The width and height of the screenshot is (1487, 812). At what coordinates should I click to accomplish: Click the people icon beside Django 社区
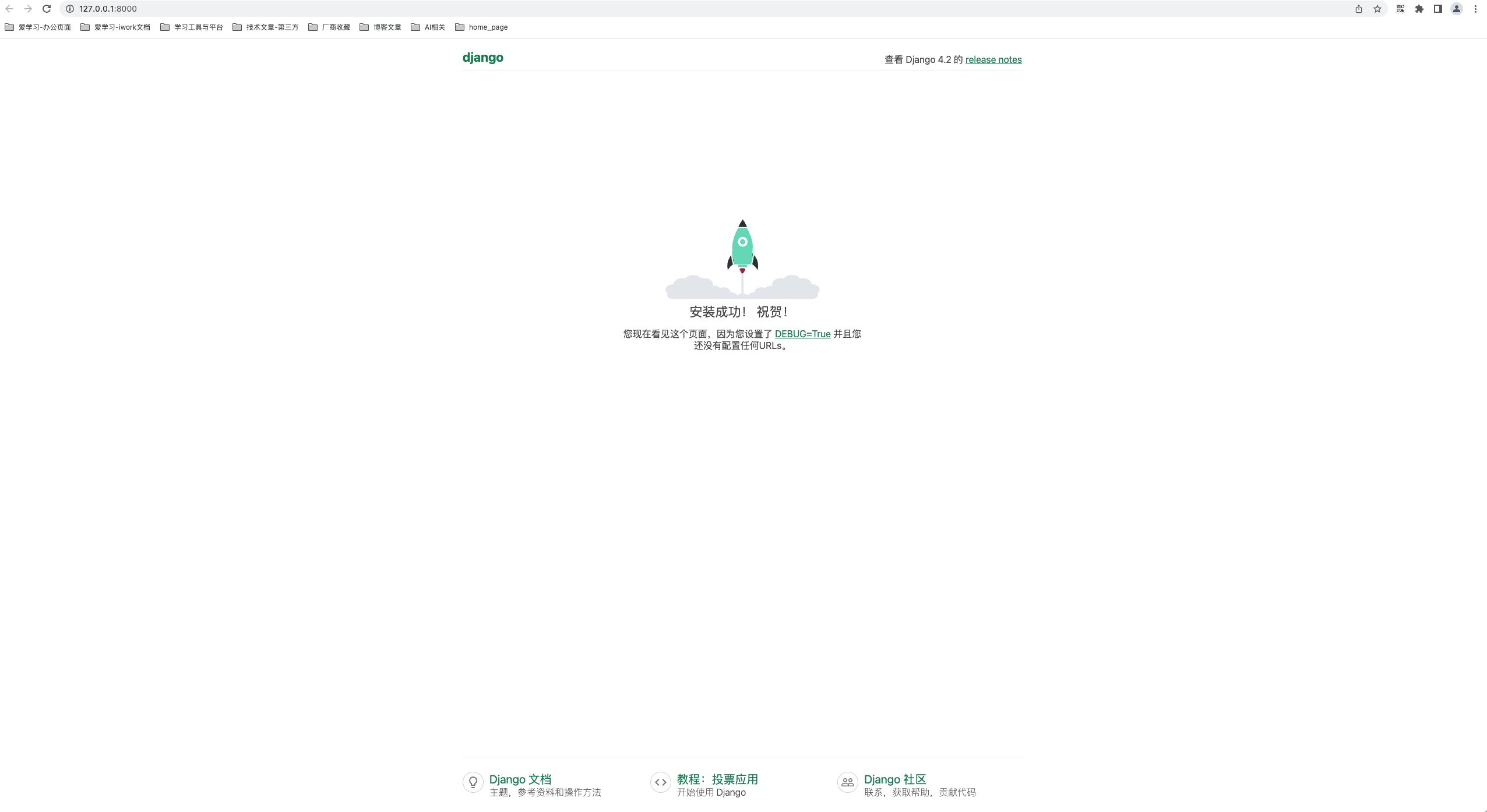[x=848, y=782]
